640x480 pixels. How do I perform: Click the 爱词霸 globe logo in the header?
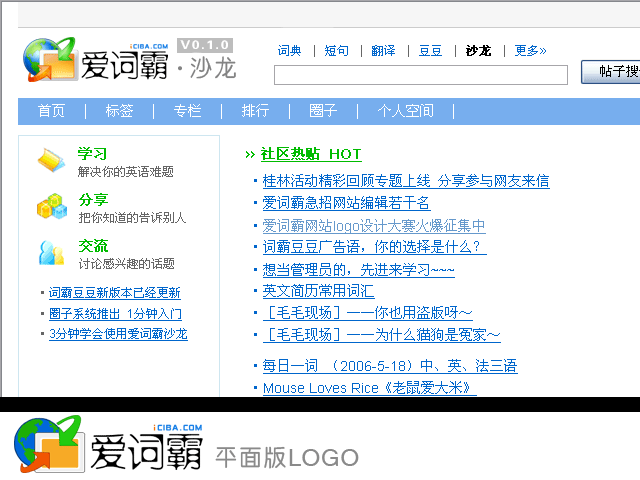pos(50,60)
